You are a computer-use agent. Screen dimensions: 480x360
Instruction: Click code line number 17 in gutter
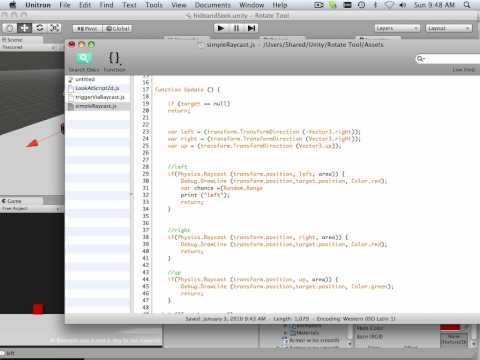(x=146, y=89)
